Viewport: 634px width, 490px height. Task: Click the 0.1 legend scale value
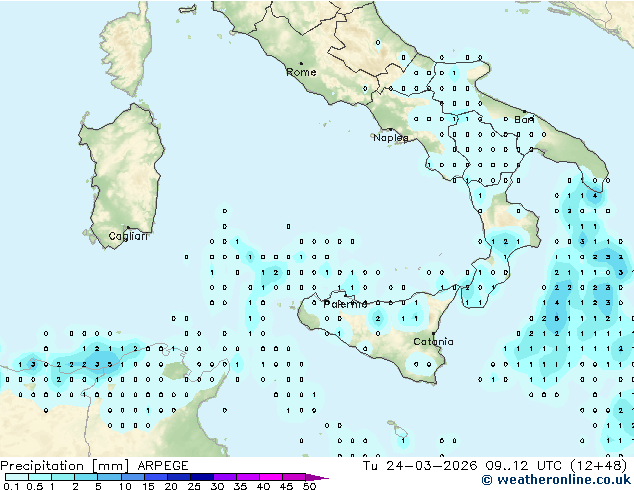(11, 486)
